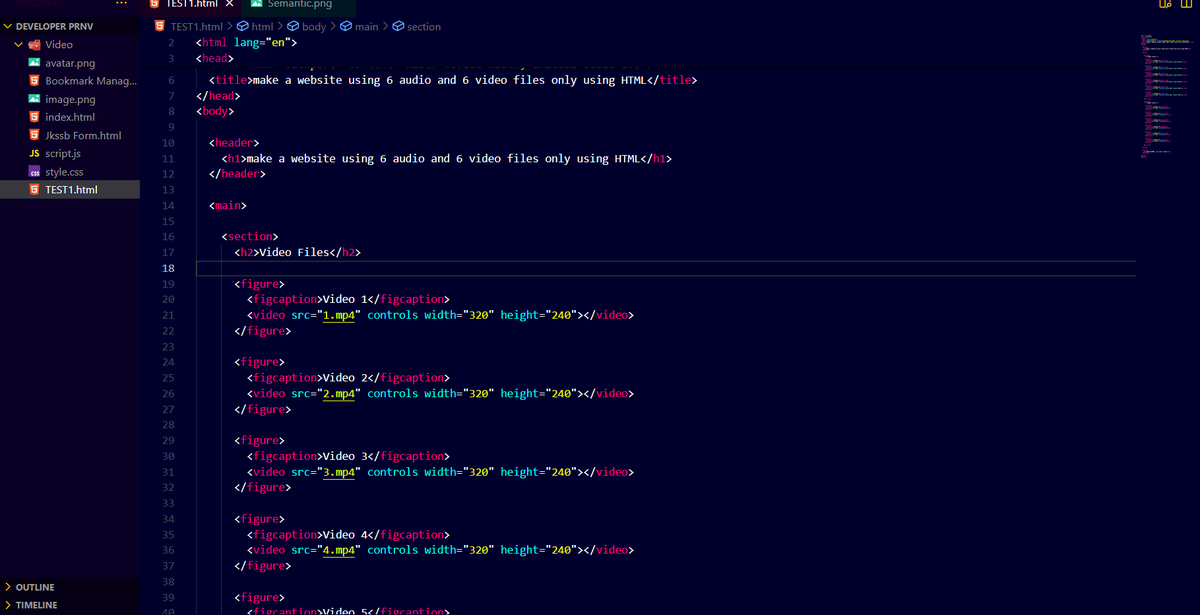Expand the OUTLINE panel

pos(70,587)
